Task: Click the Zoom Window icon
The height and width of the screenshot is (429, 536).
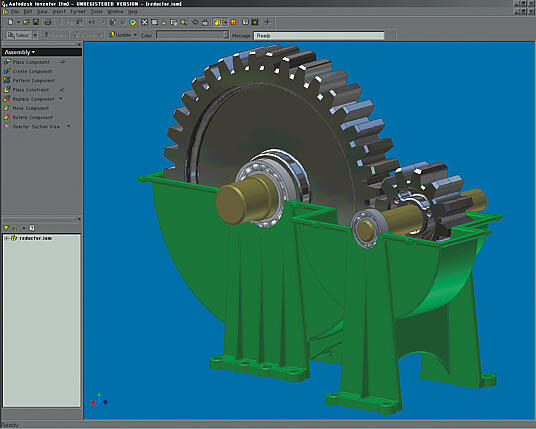Action: [x=155, y=22]
